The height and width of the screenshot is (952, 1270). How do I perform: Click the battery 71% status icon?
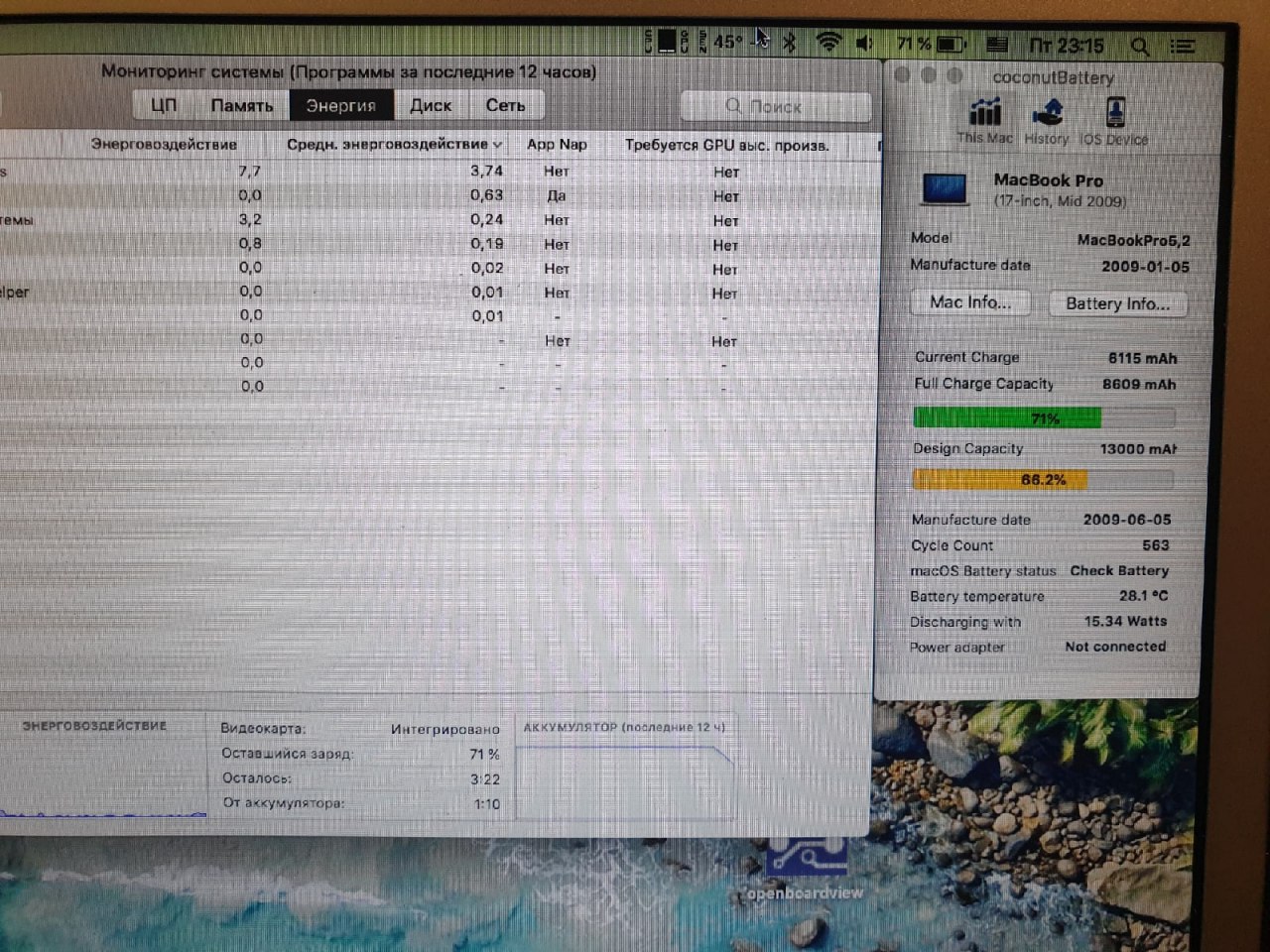click(x=932, y=45)
